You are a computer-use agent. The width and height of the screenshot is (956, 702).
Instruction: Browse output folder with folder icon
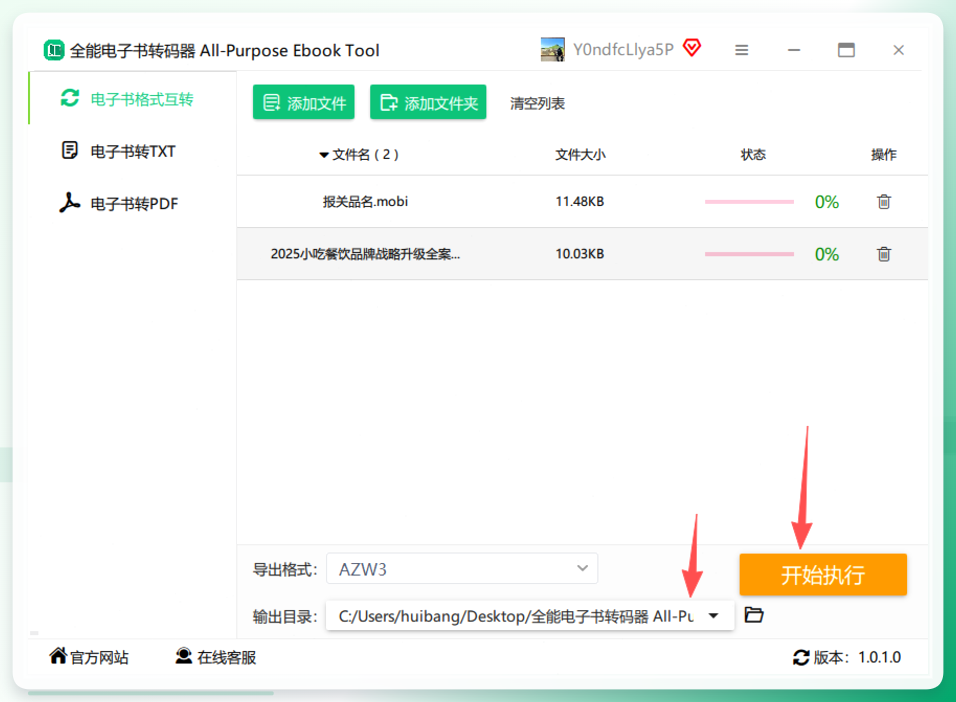(754, 615)
